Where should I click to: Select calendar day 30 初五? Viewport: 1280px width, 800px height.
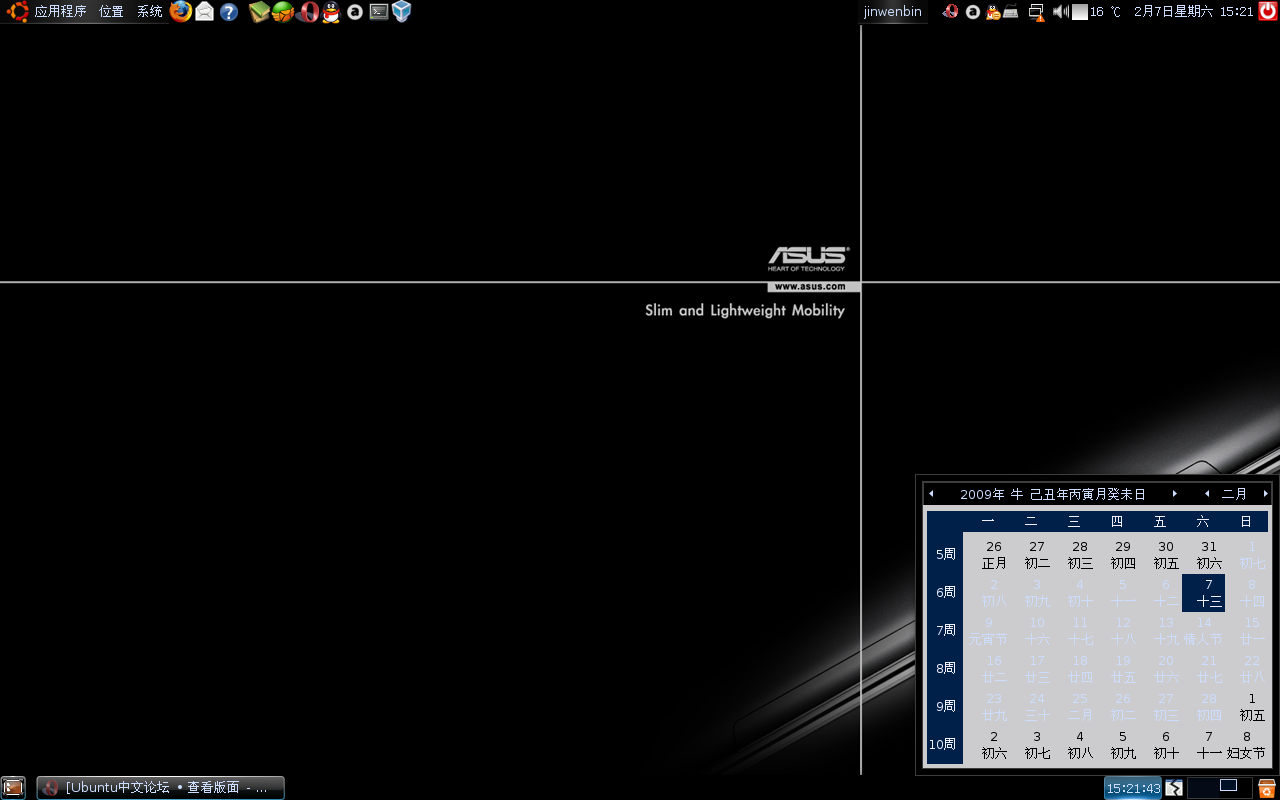[x=1166, y=555]
